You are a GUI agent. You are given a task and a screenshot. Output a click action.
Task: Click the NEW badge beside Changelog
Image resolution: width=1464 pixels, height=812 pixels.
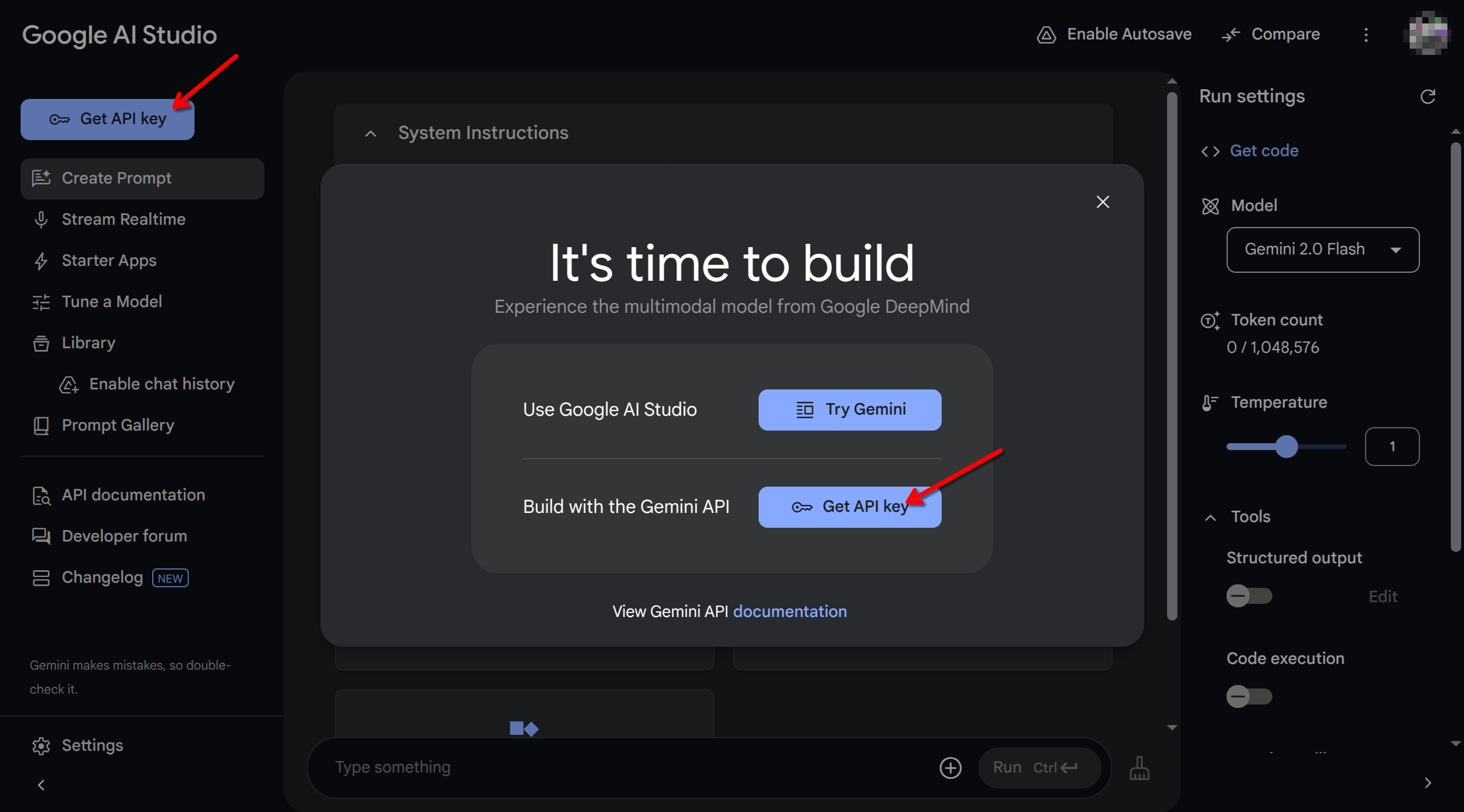[170, 578]
